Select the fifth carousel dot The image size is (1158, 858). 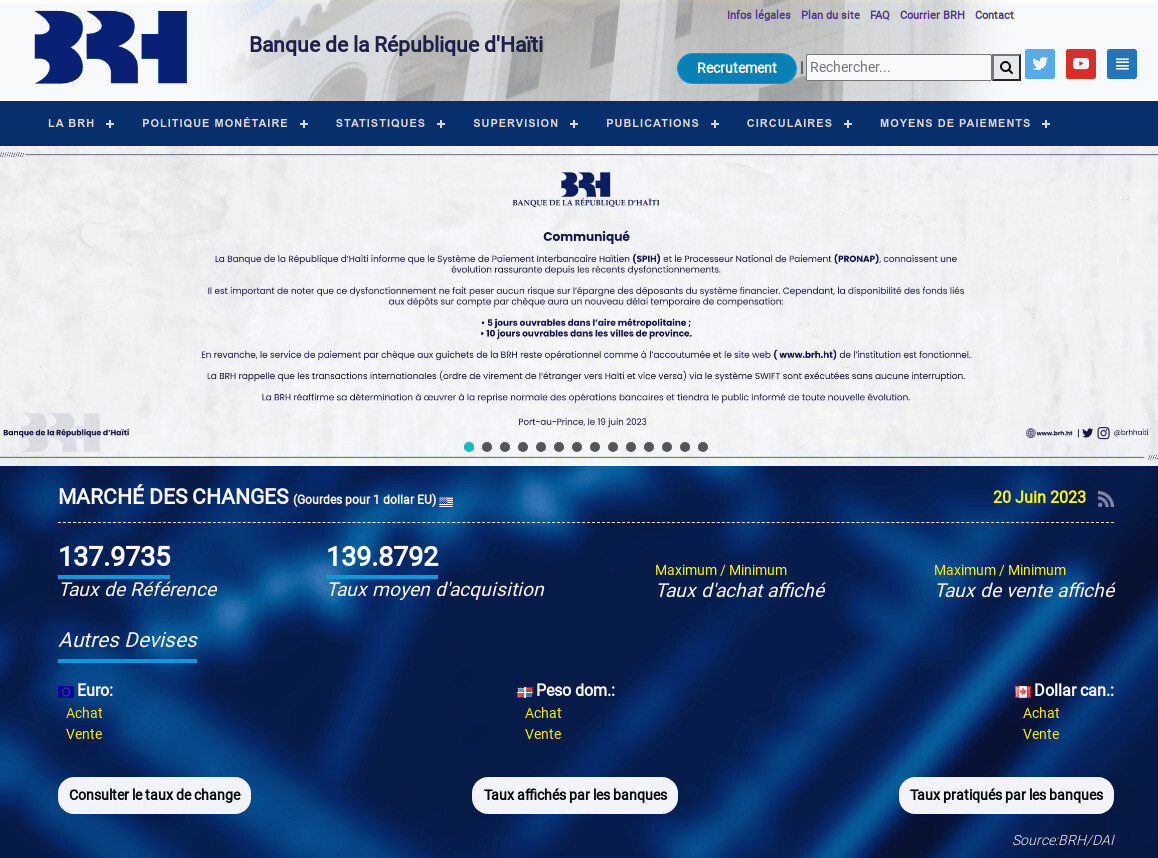[541, 447]
